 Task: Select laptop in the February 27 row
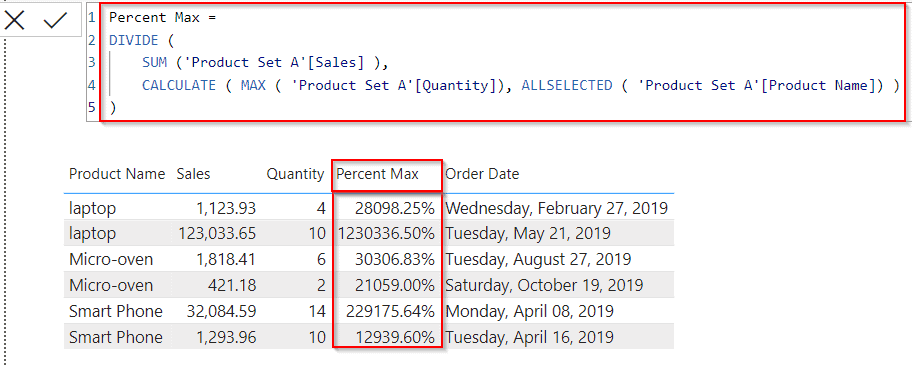[92, 208]
